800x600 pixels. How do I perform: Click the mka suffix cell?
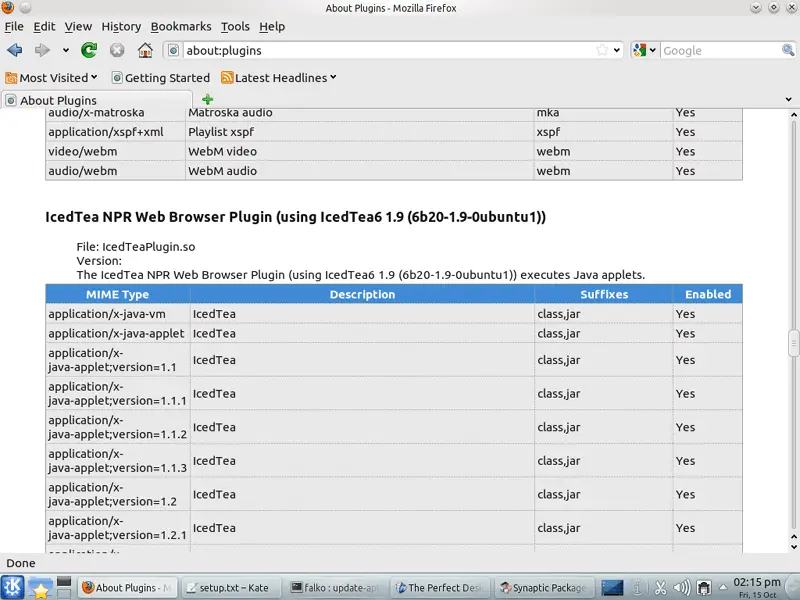pos(603,113)
